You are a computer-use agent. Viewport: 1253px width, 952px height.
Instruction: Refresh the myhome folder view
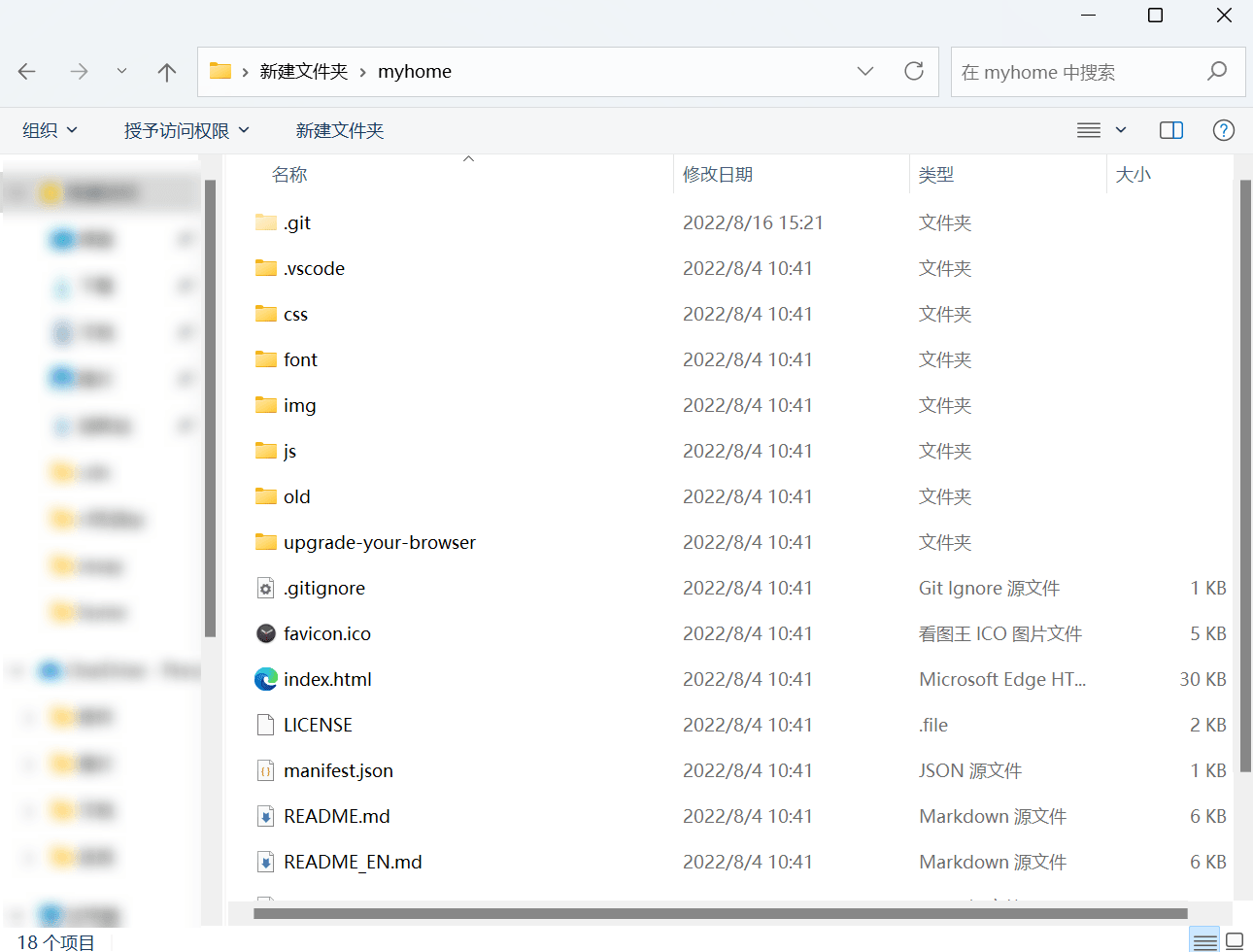[913, 71]
